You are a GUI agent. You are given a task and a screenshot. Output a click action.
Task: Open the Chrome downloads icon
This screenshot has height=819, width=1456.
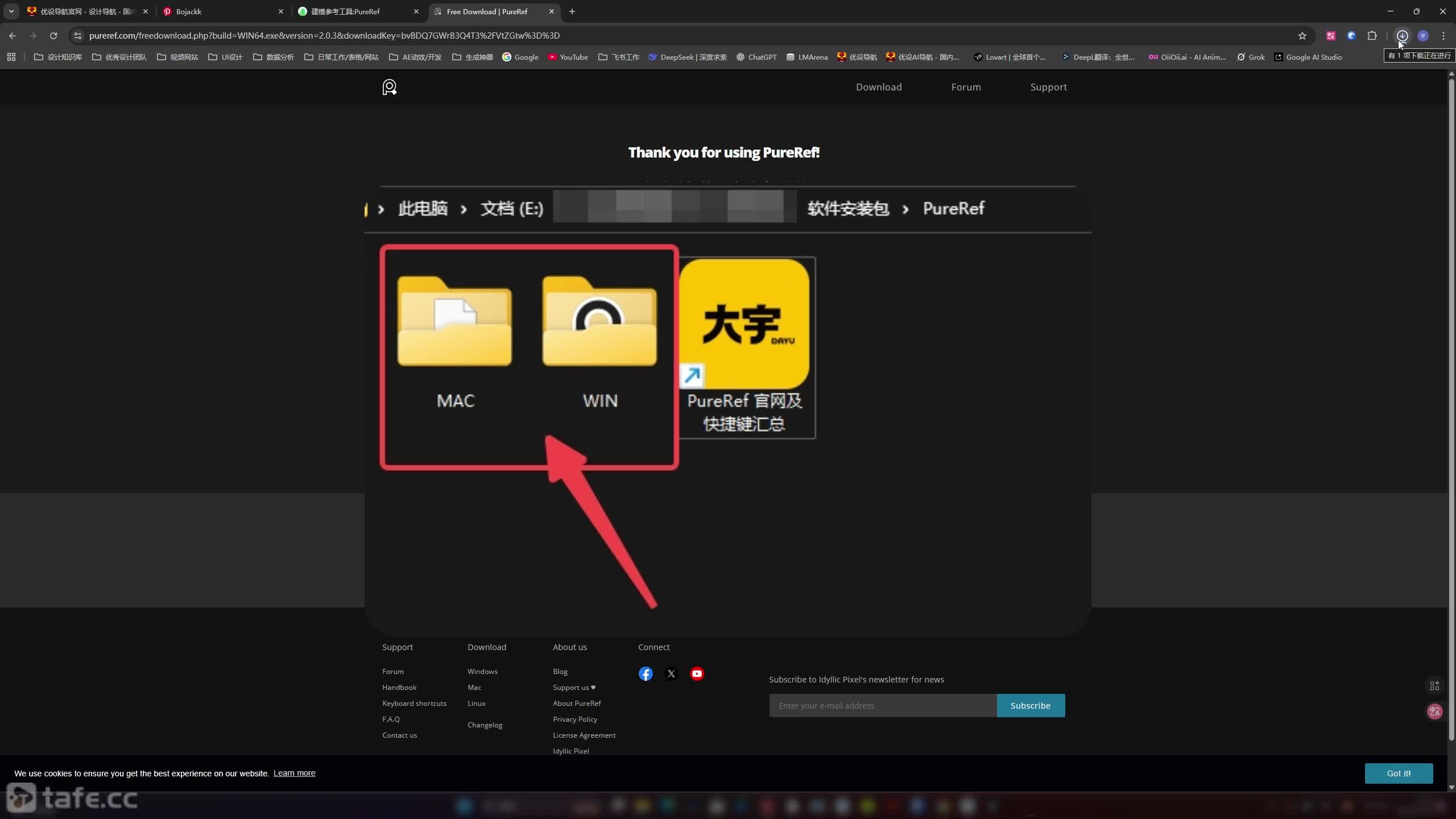click(x=1403, y=36)
